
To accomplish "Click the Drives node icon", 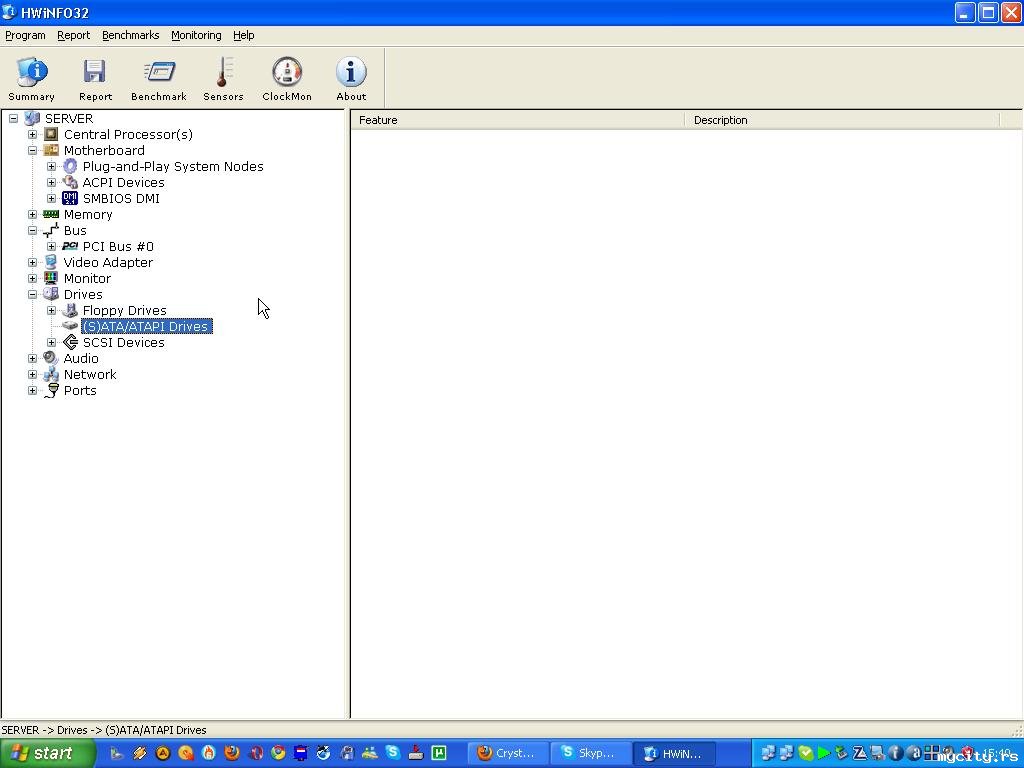I will 51,295.
